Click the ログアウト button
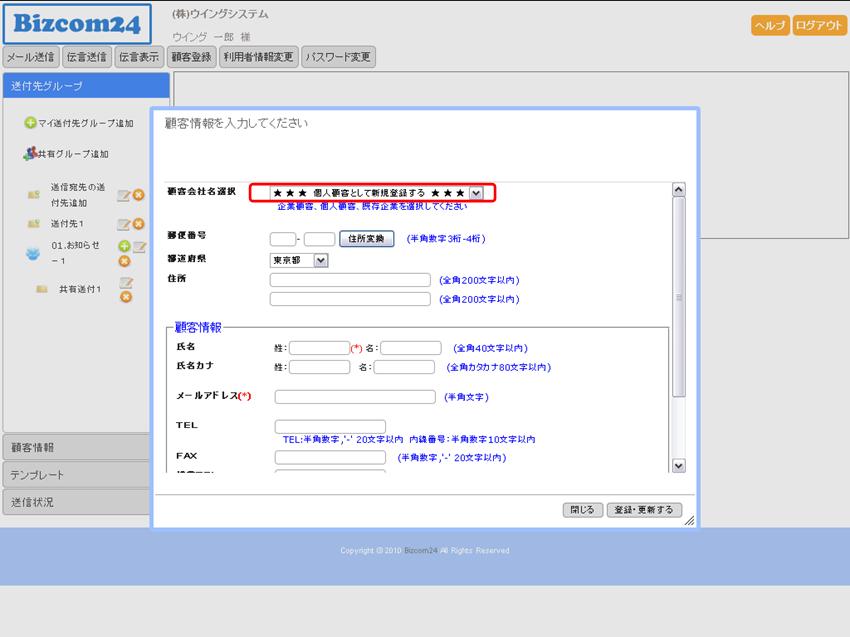Image resolution: width=850 pixels, height=637 pixels. tap(819, 26)
